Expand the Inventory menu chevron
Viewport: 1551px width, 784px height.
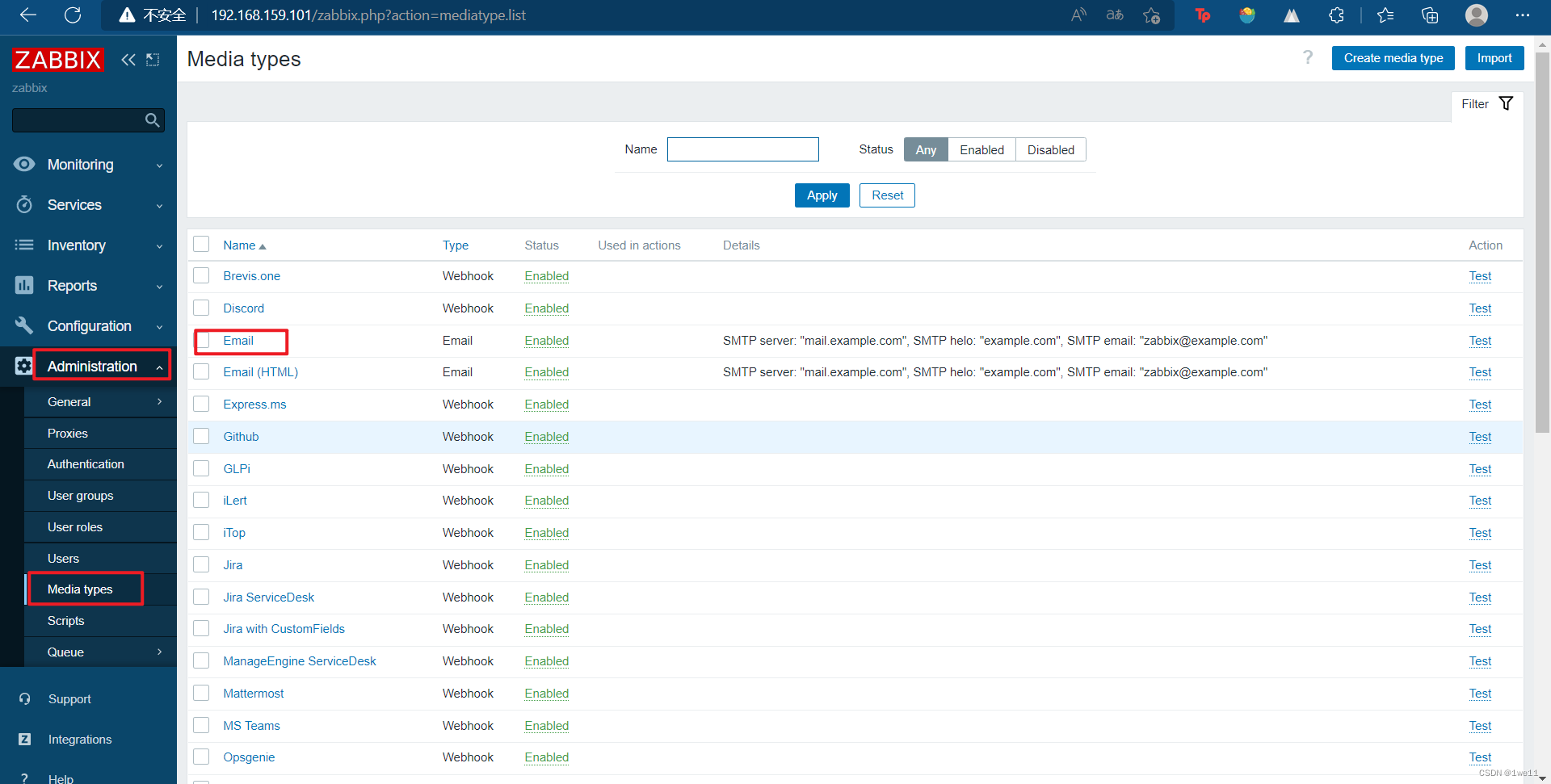[159, 246]
